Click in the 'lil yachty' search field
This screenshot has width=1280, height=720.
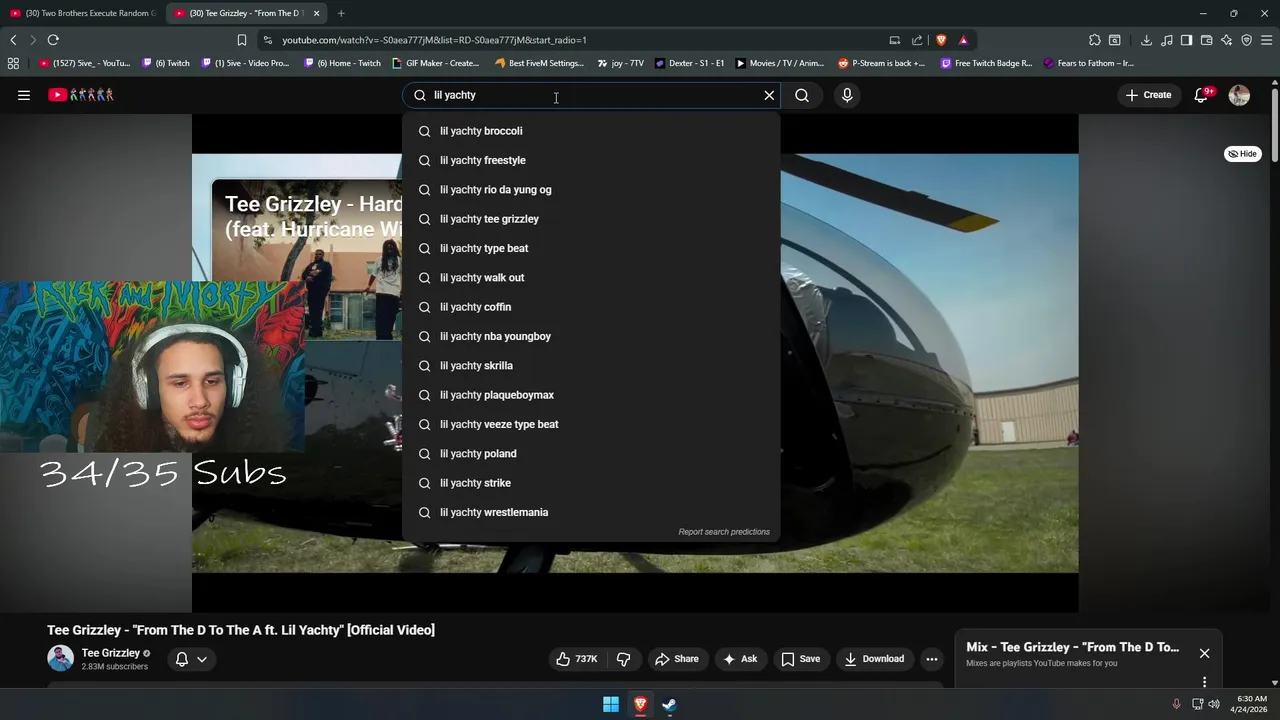pyautogui.click(x=590, y=95)
